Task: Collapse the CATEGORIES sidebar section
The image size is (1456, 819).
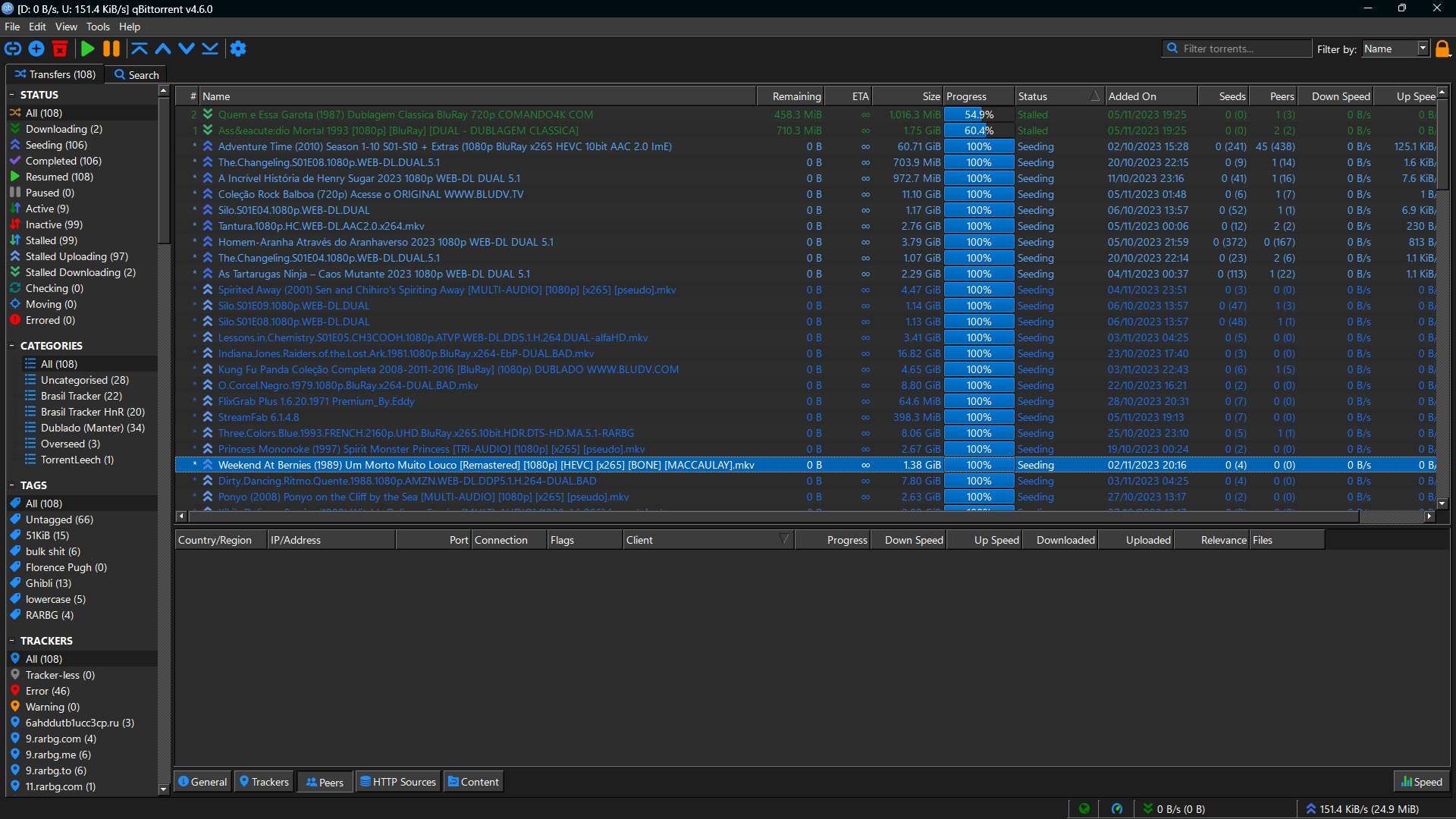Action: click(x=12, y=346)
